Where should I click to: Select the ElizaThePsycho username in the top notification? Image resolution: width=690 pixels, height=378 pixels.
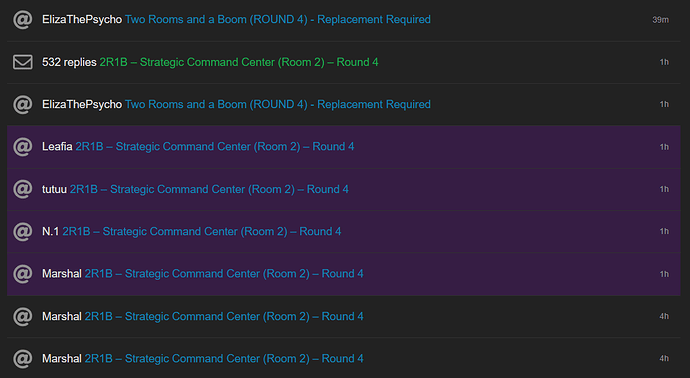click(x=82, y=20)
